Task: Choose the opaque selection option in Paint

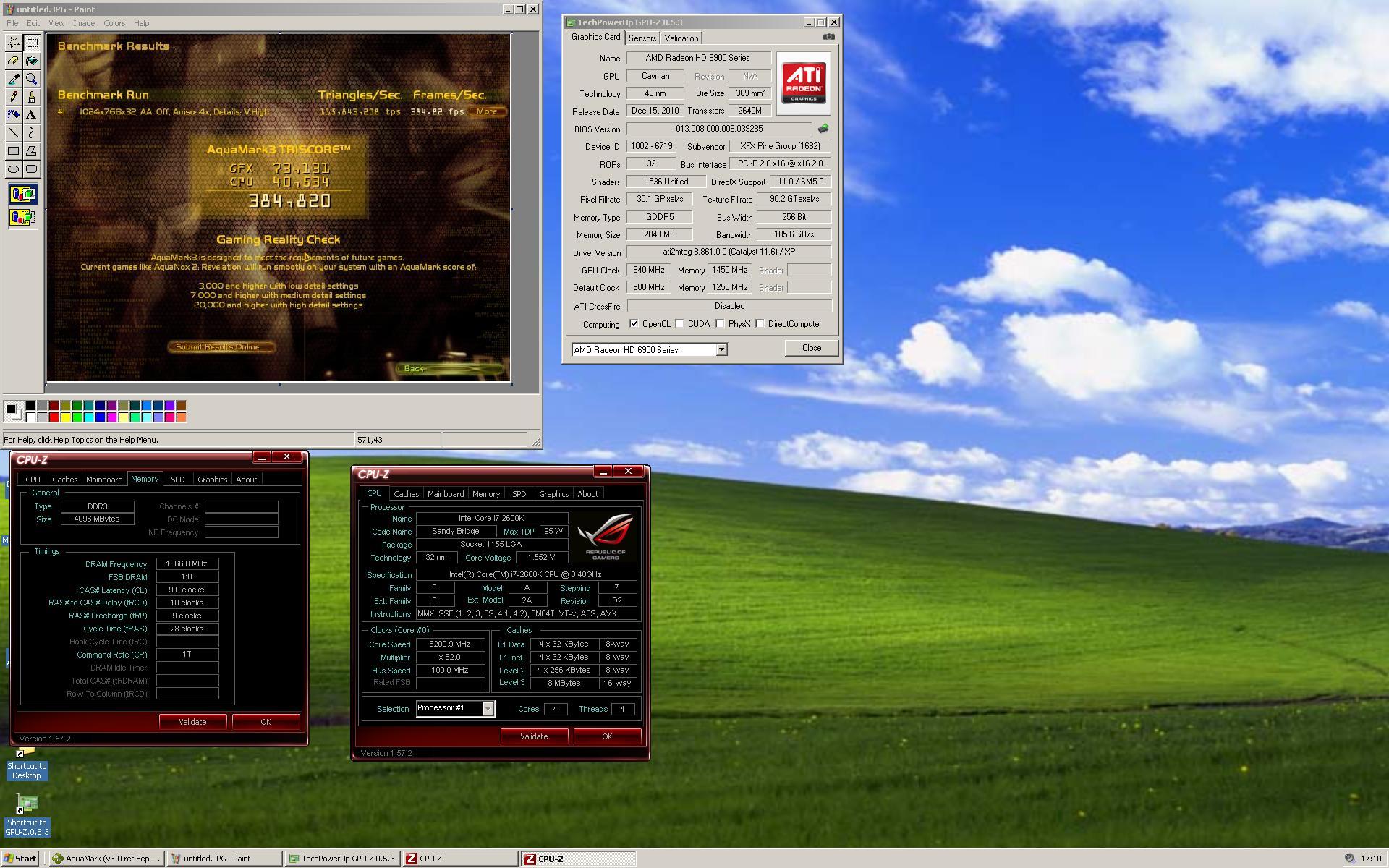Action: pyautogui.click(x=22, y=194)
